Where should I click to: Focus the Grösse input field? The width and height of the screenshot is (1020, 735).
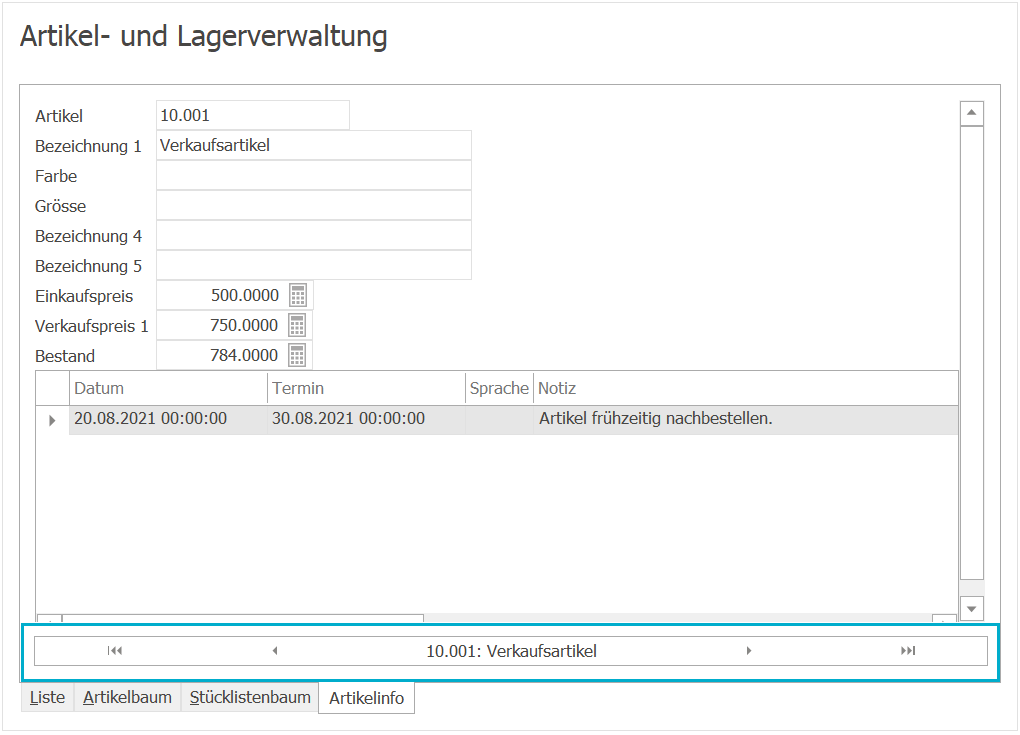(x=314, y=206)
